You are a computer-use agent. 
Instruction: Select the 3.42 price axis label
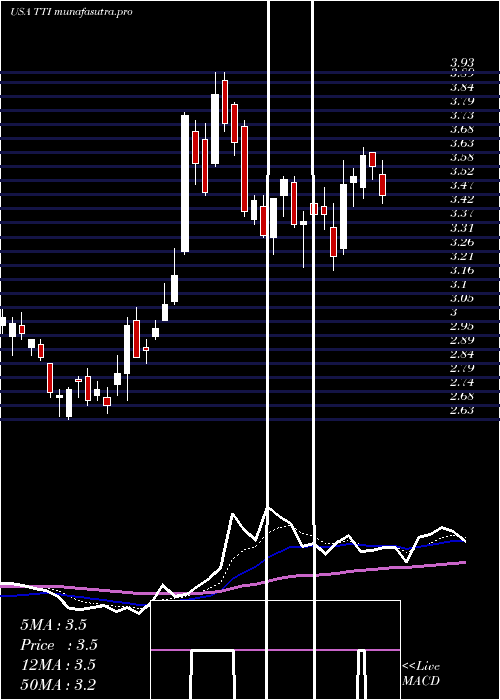click(x=462, y=199)
